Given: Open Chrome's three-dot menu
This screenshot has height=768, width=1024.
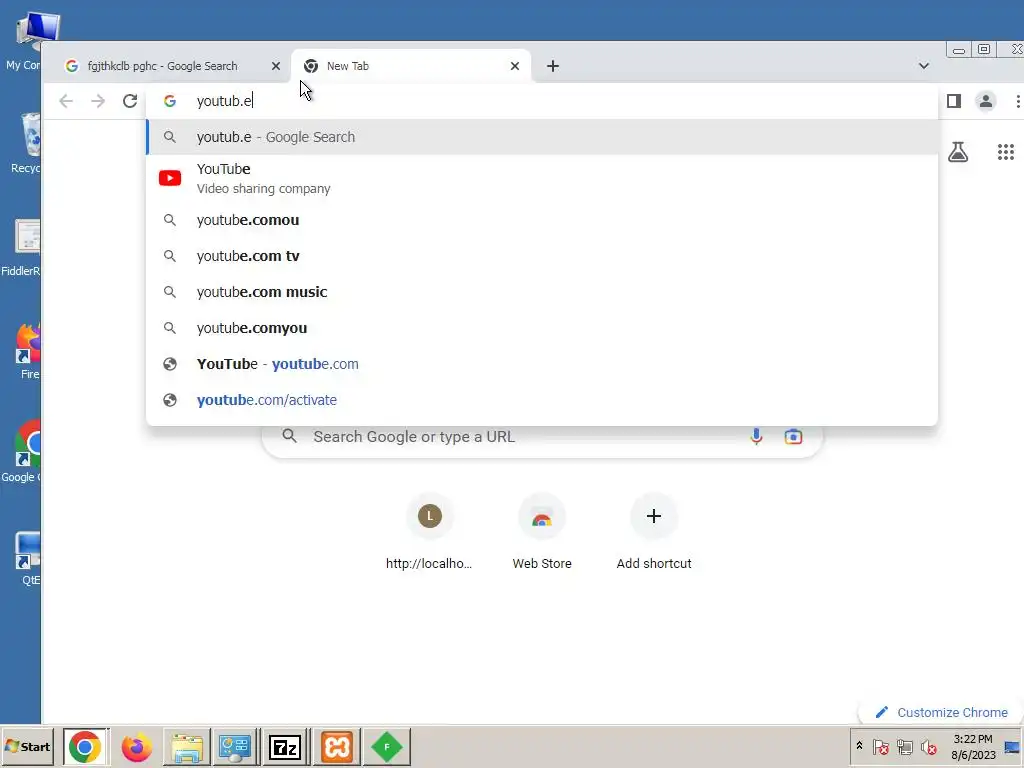Looking at the screenshot, I should 1017,101.
